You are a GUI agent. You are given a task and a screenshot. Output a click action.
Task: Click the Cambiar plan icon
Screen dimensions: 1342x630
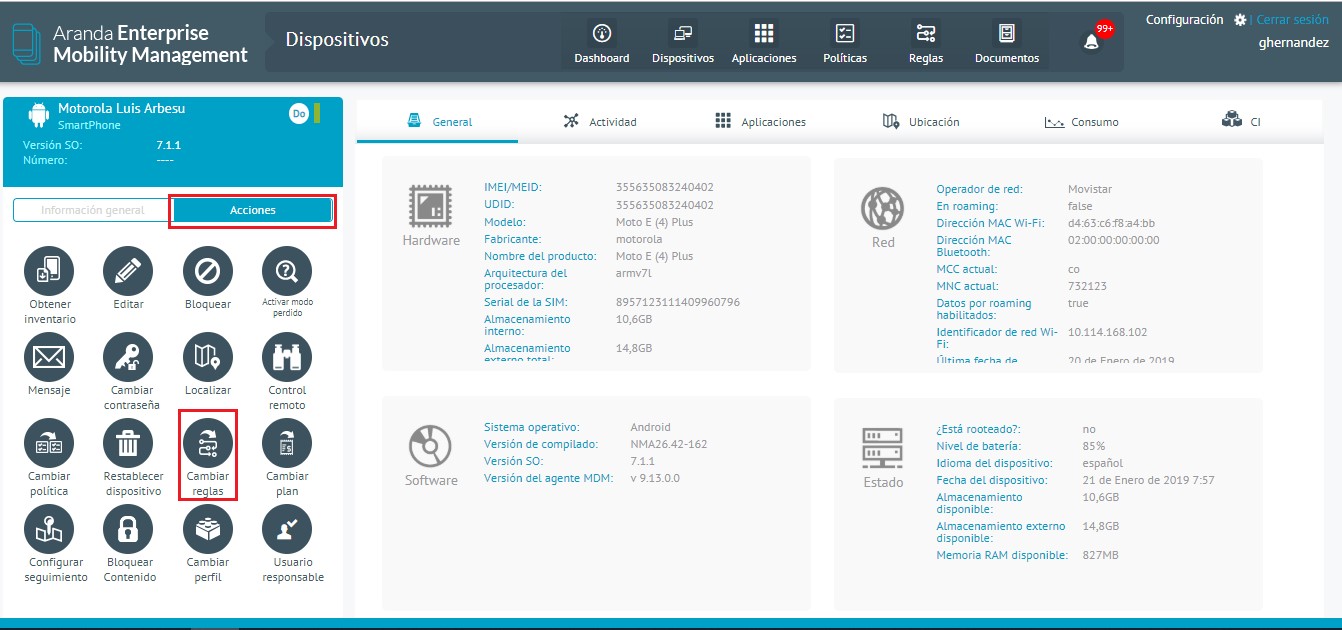pyautogui.click(x=287, y=443)
